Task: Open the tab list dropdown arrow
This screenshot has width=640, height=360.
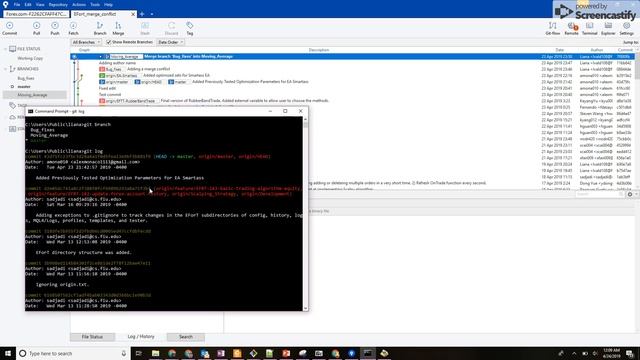Action: pyautogui.click(x=152, y=14)
